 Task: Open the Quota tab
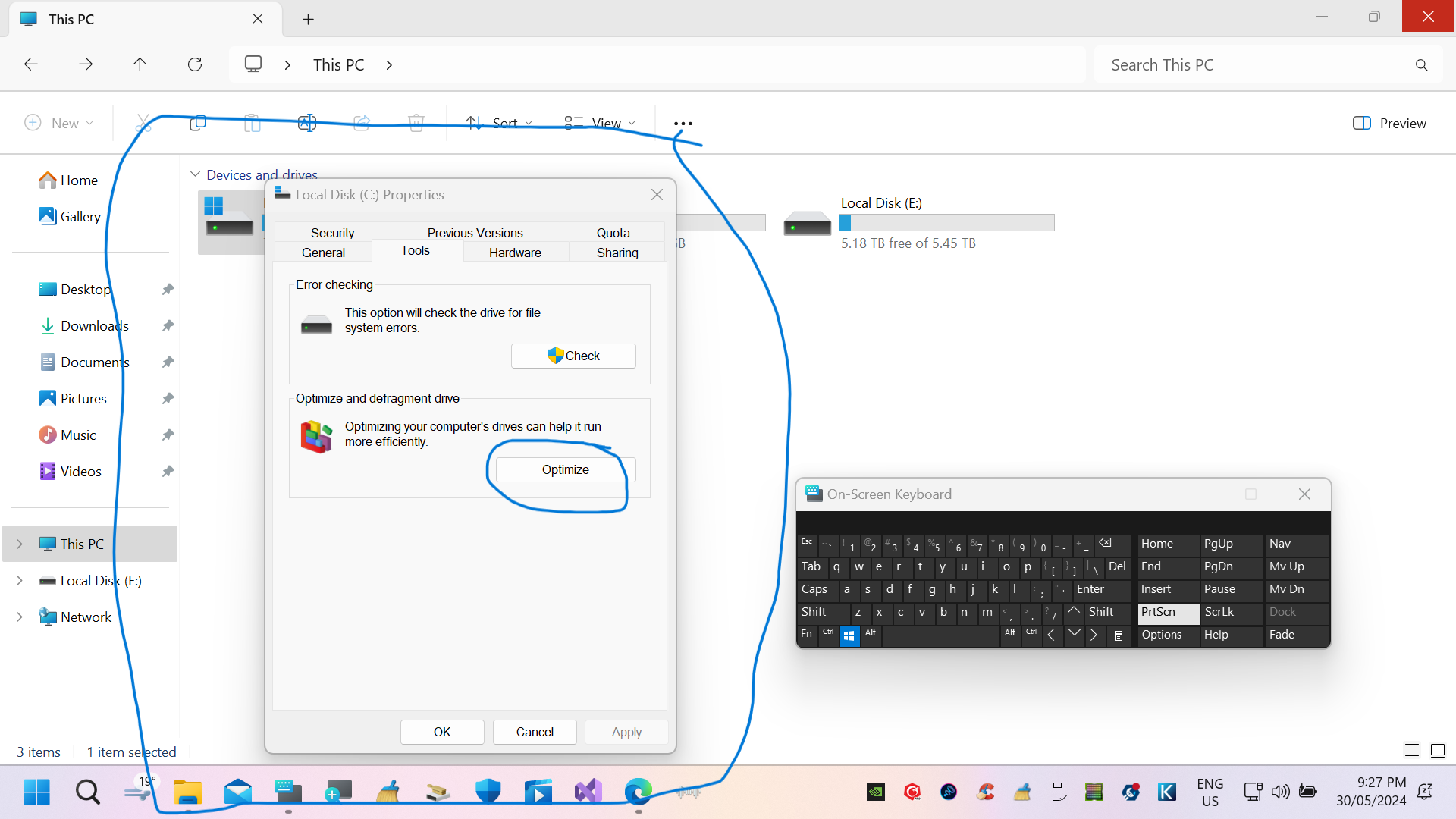click(x=613, y=232)
